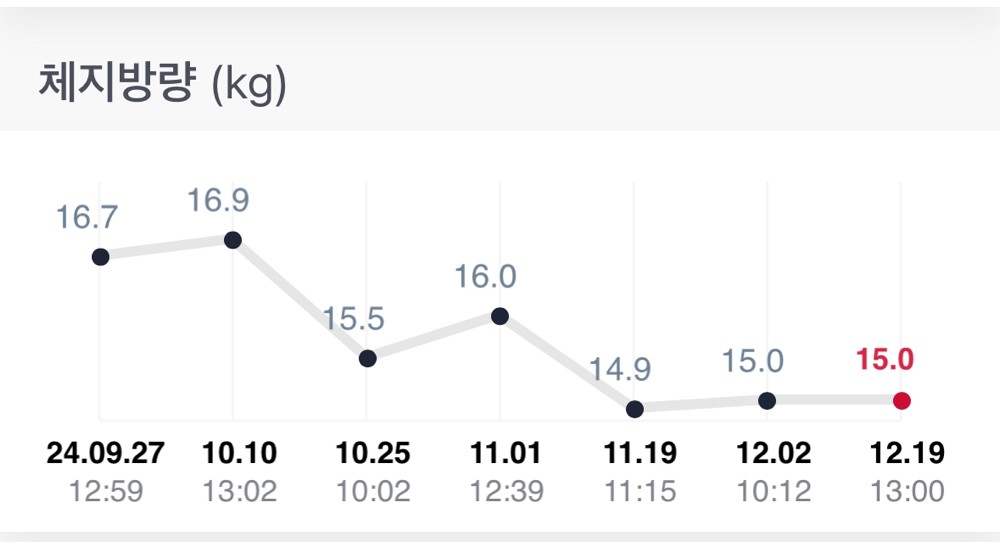Select the 11.01 data point dot
The image size is (1000, 542).
point(500,316)
